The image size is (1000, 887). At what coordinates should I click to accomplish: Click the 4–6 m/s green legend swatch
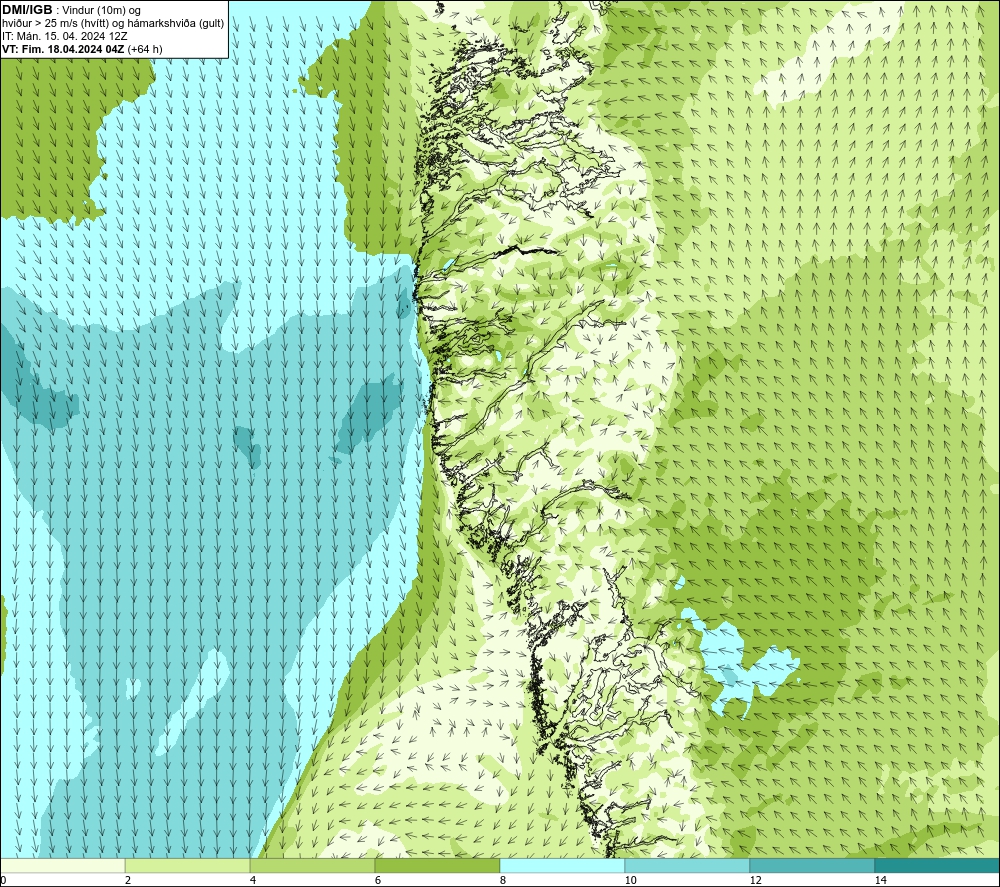312,865
